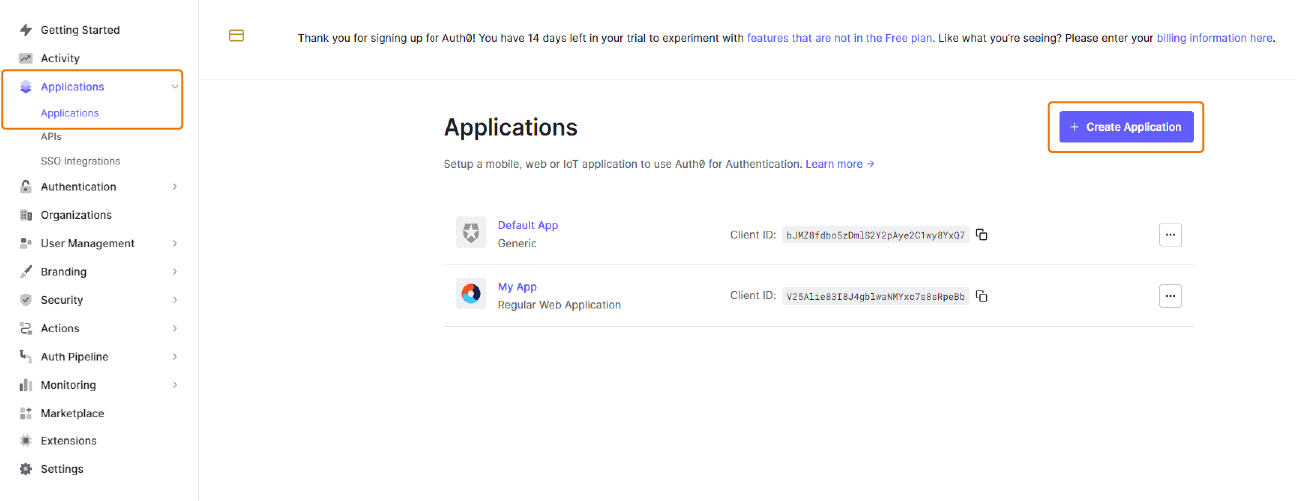Expand the Authentication section chevron

click(x=175, y=187)
